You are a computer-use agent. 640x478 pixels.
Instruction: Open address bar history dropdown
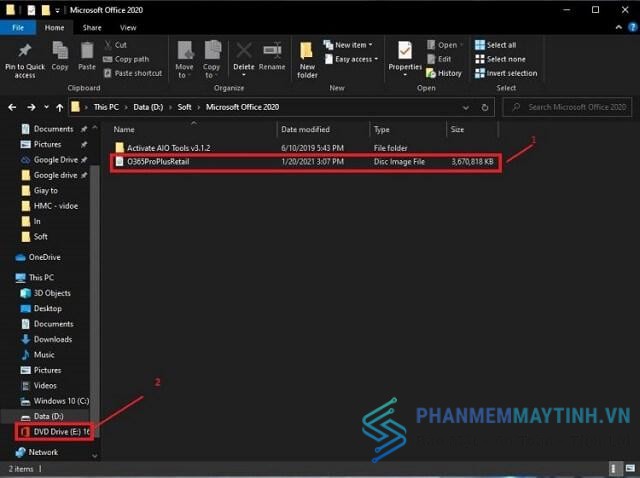(465, 107)
